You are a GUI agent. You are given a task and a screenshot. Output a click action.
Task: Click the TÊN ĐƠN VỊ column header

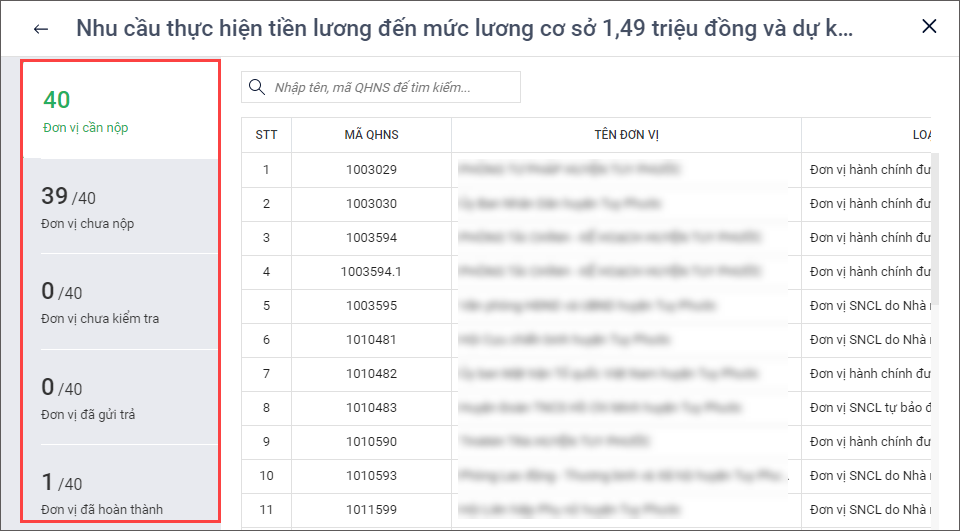point(626,135)
